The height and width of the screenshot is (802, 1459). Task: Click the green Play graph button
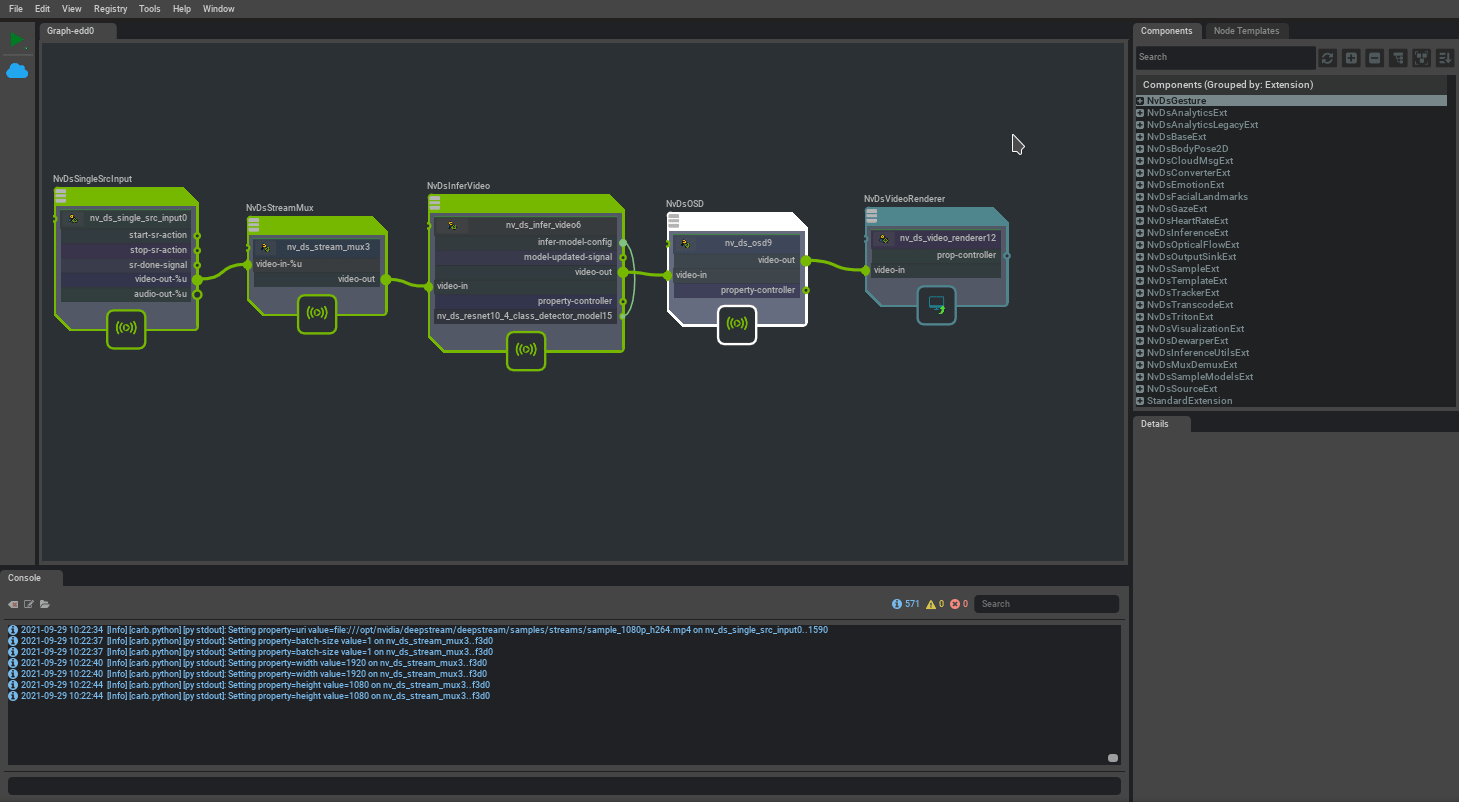[16, 40]
